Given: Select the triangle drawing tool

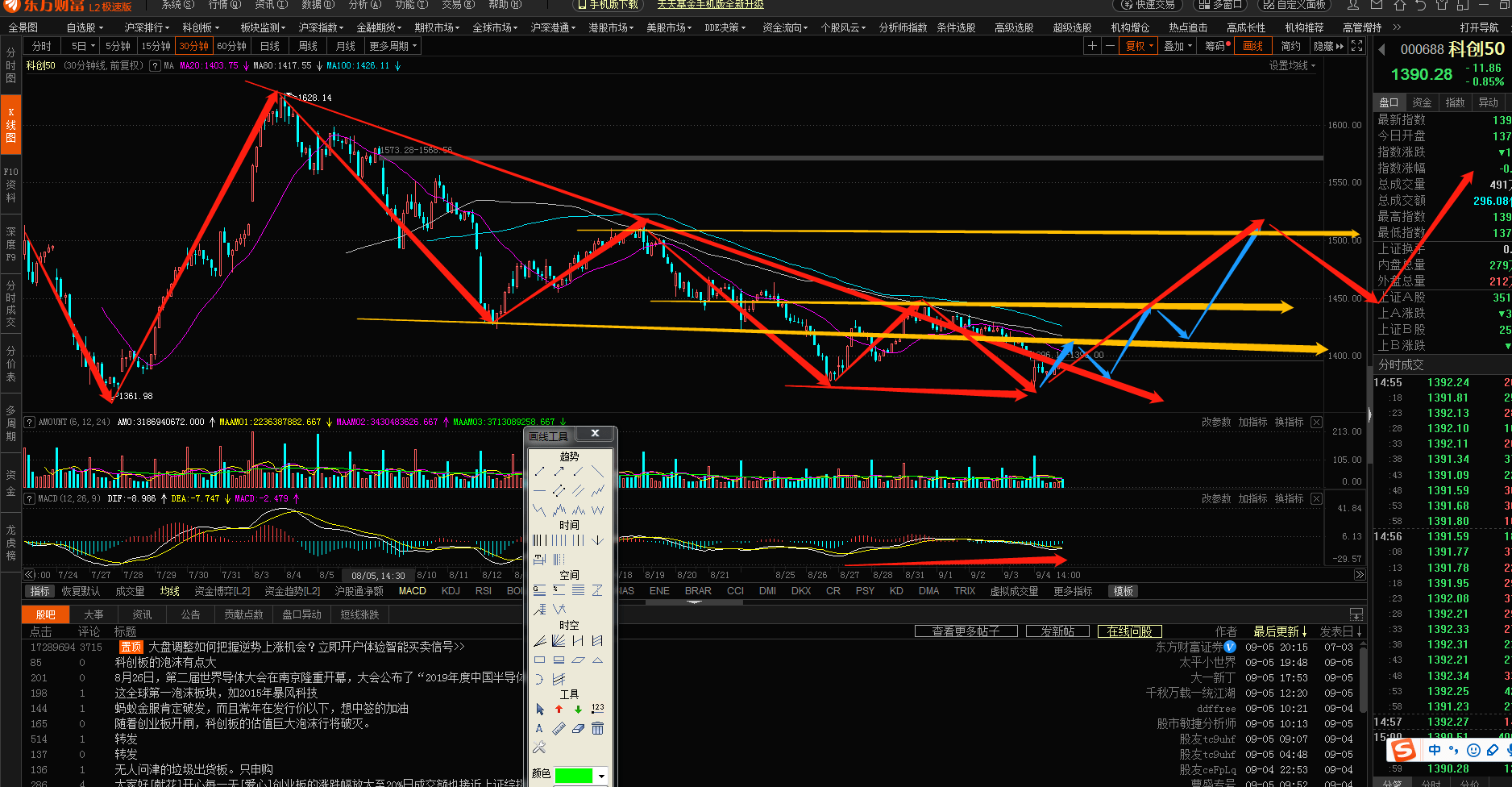Looking at the screenshot, I should [597, 660].
